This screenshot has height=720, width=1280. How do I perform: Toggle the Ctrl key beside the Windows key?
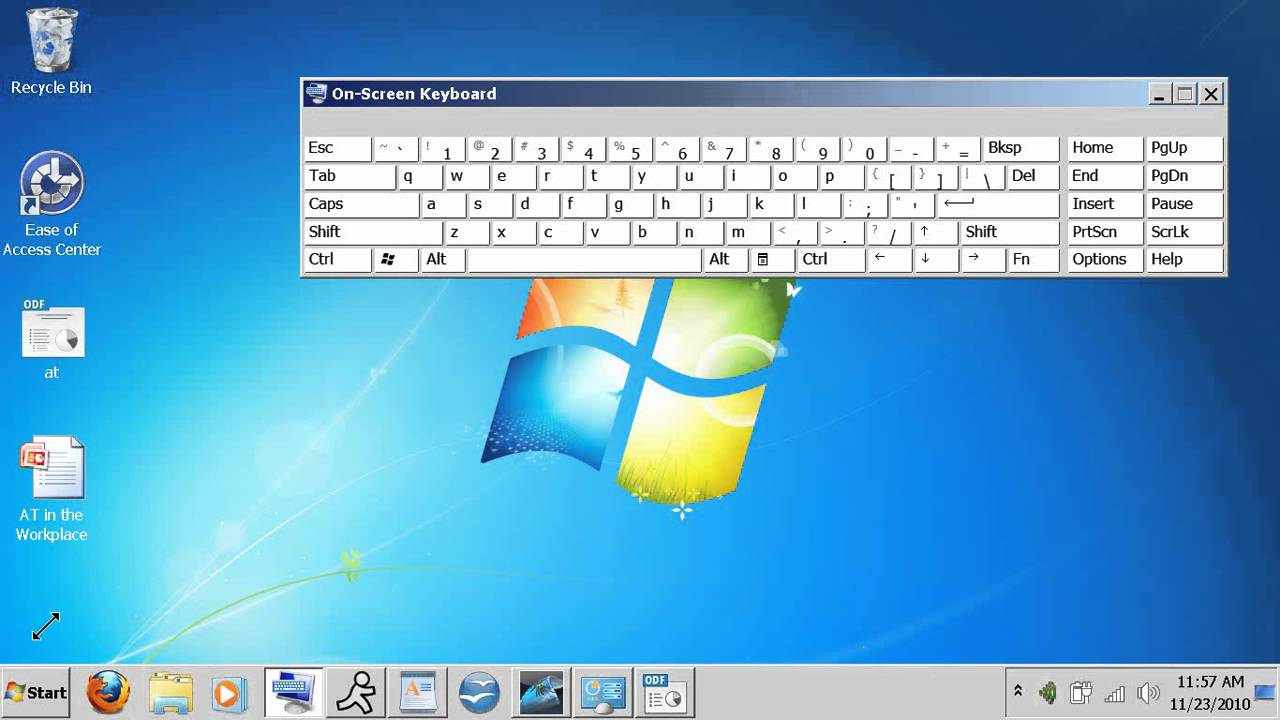(x=338, y=260)
